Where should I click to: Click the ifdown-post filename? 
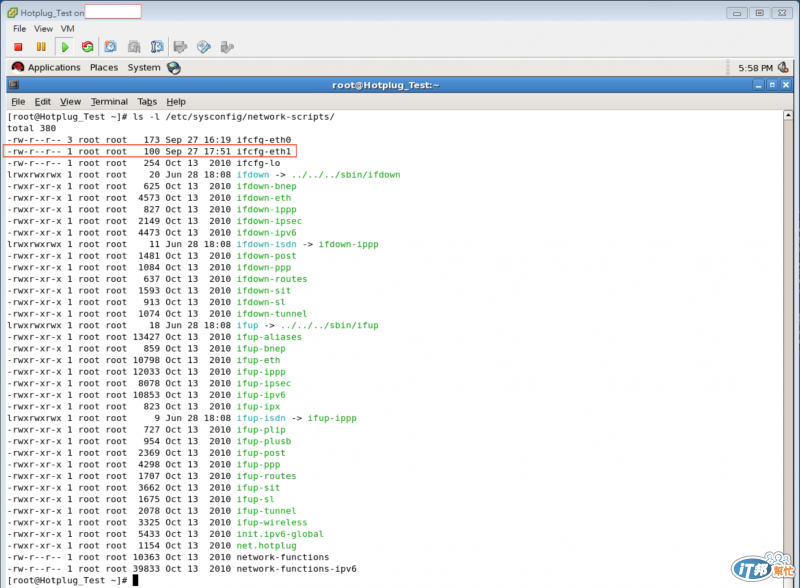pyautogui.click(x=266, y=256)
